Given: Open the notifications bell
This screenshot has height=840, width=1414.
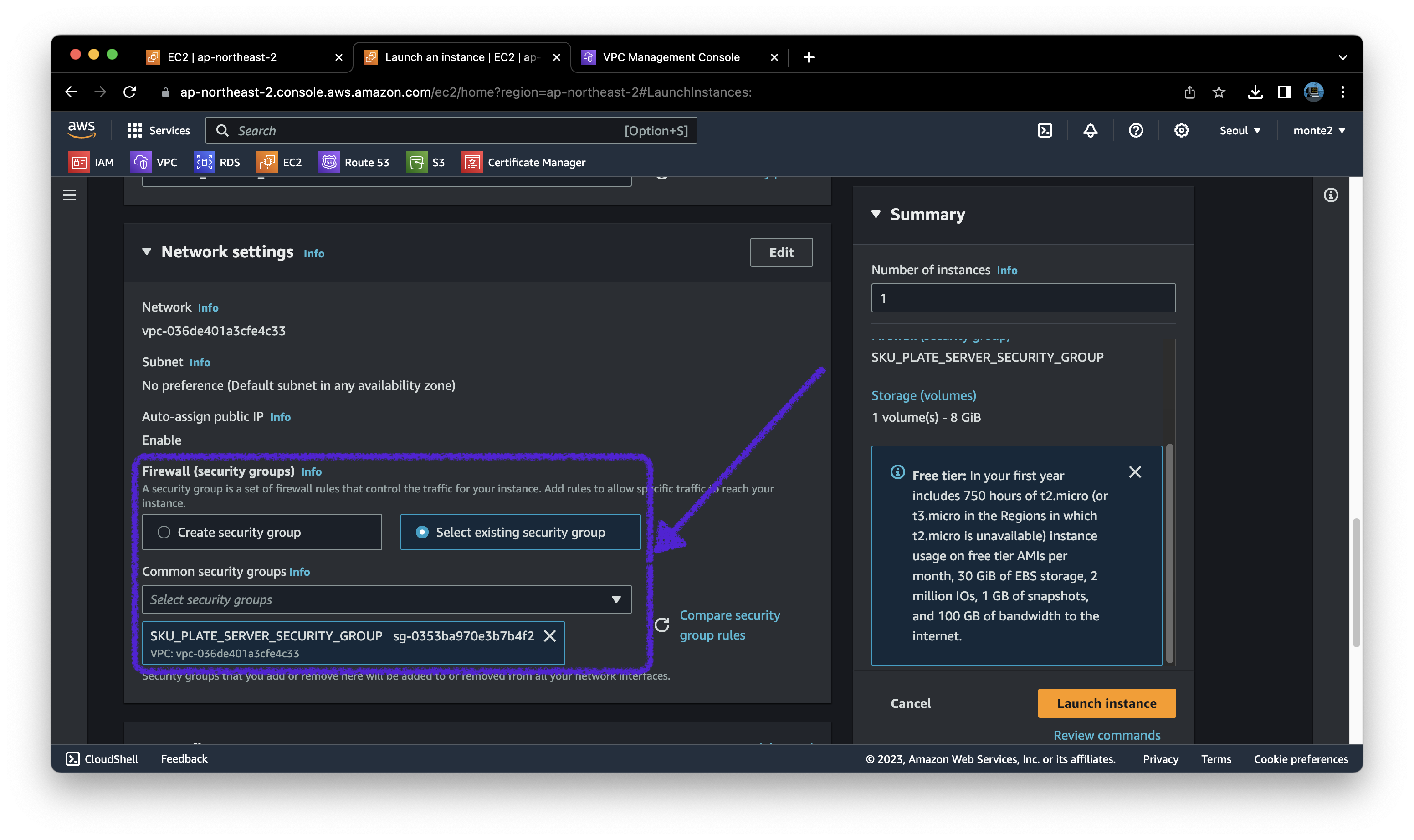Looking at the screenshot, I should click(1090, 131).
